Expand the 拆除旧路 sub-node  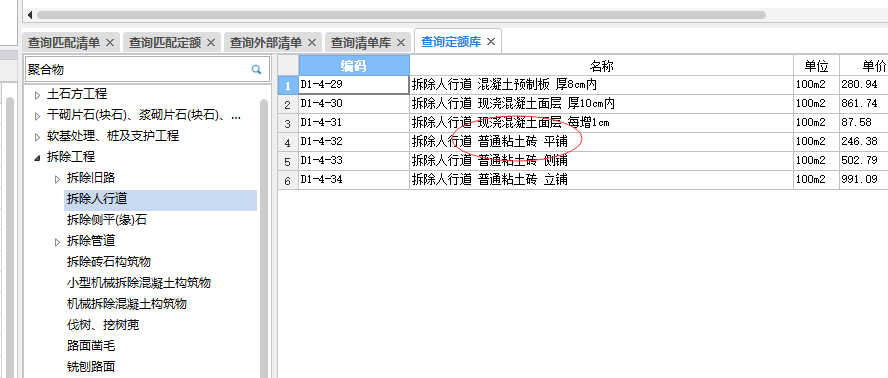57,179
